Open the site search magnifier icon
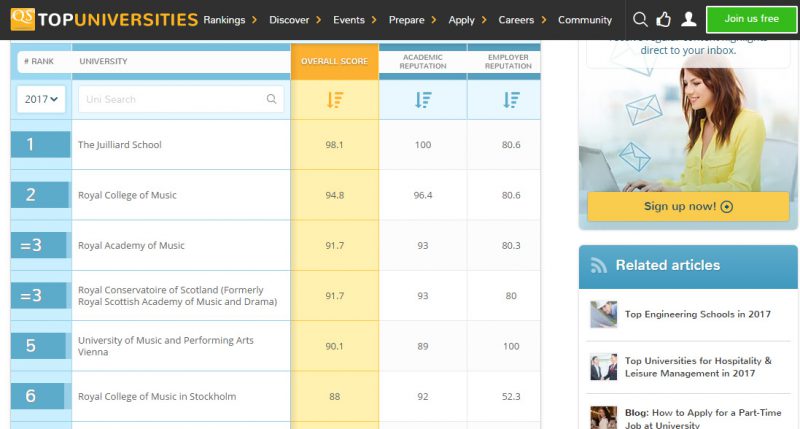Viewport: 800px width, 429px height. coord(640,19)
